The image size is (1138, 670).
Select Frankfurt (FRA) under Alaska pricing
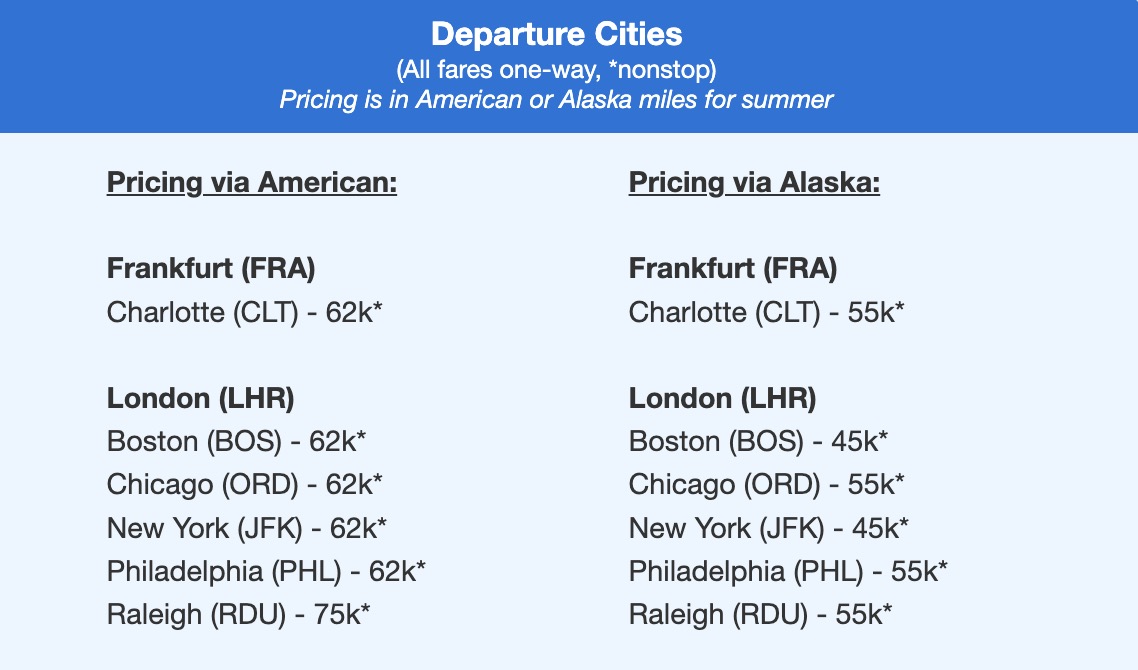733,269
